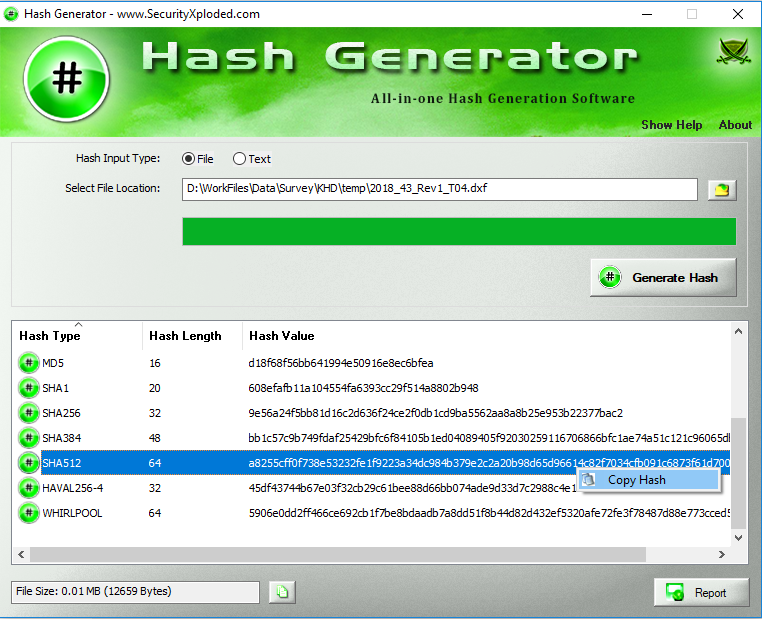
Task: Click the vertical scrollbar up arrow
Action: 738,331
